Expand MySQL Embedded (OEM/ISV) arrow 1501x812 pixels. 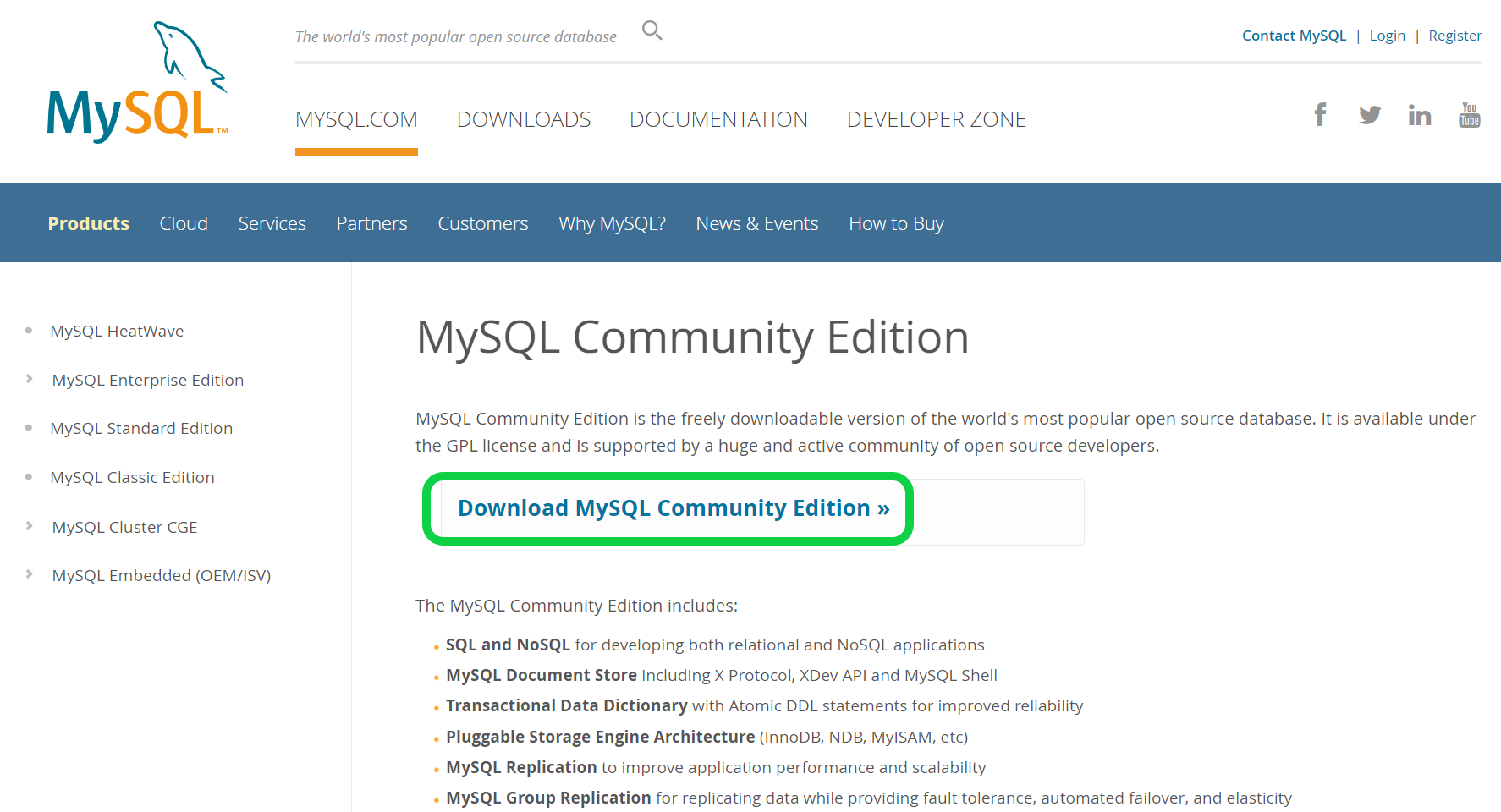point(30,574)
